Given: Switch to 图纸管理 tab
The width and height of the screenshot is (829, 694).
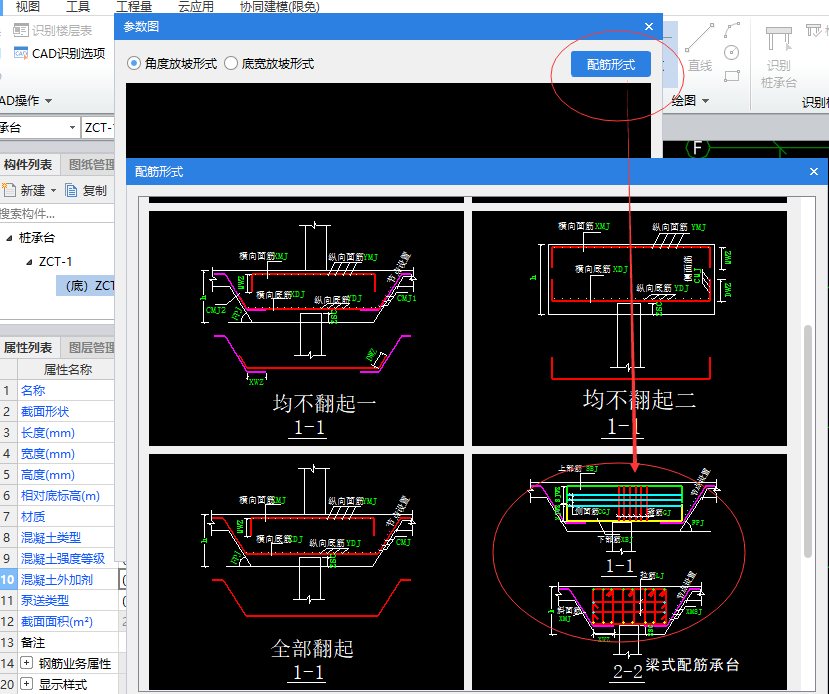Looking at the screenshot, I should click(91, 165).
